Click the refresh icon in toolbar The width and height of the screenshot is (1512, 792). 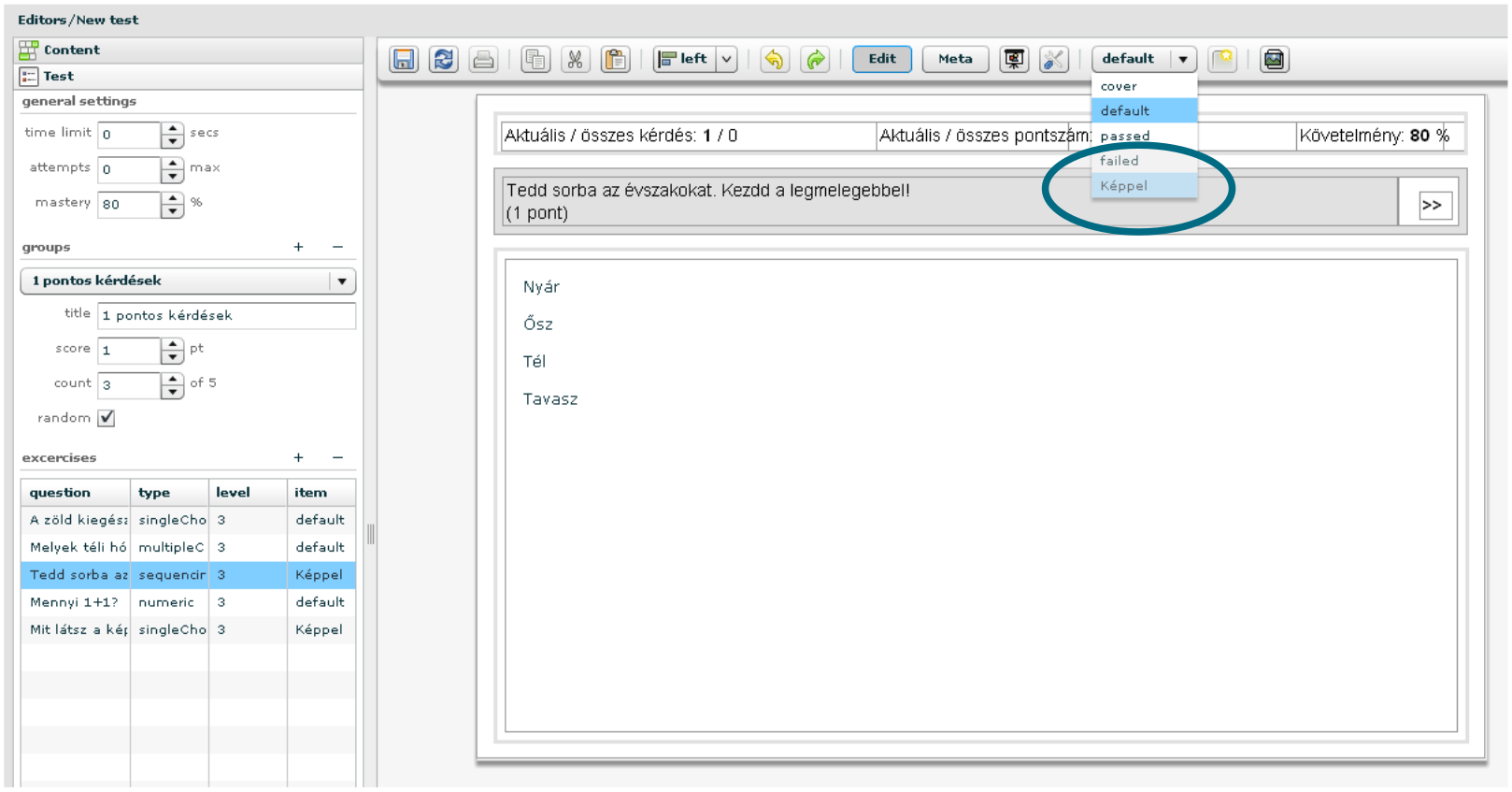point(444,60)
